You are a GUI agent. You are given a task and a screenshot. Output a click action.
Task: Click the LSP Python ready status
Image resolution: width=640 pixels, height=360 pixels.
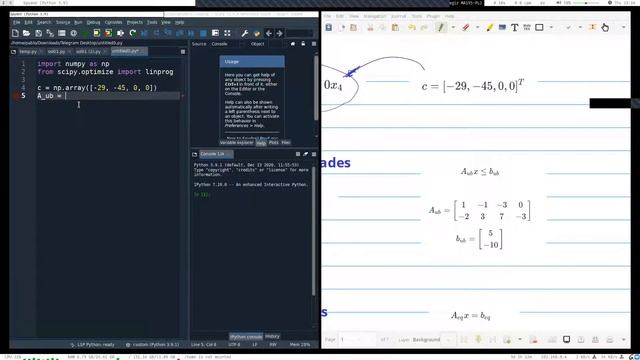(x=93, y=345)
